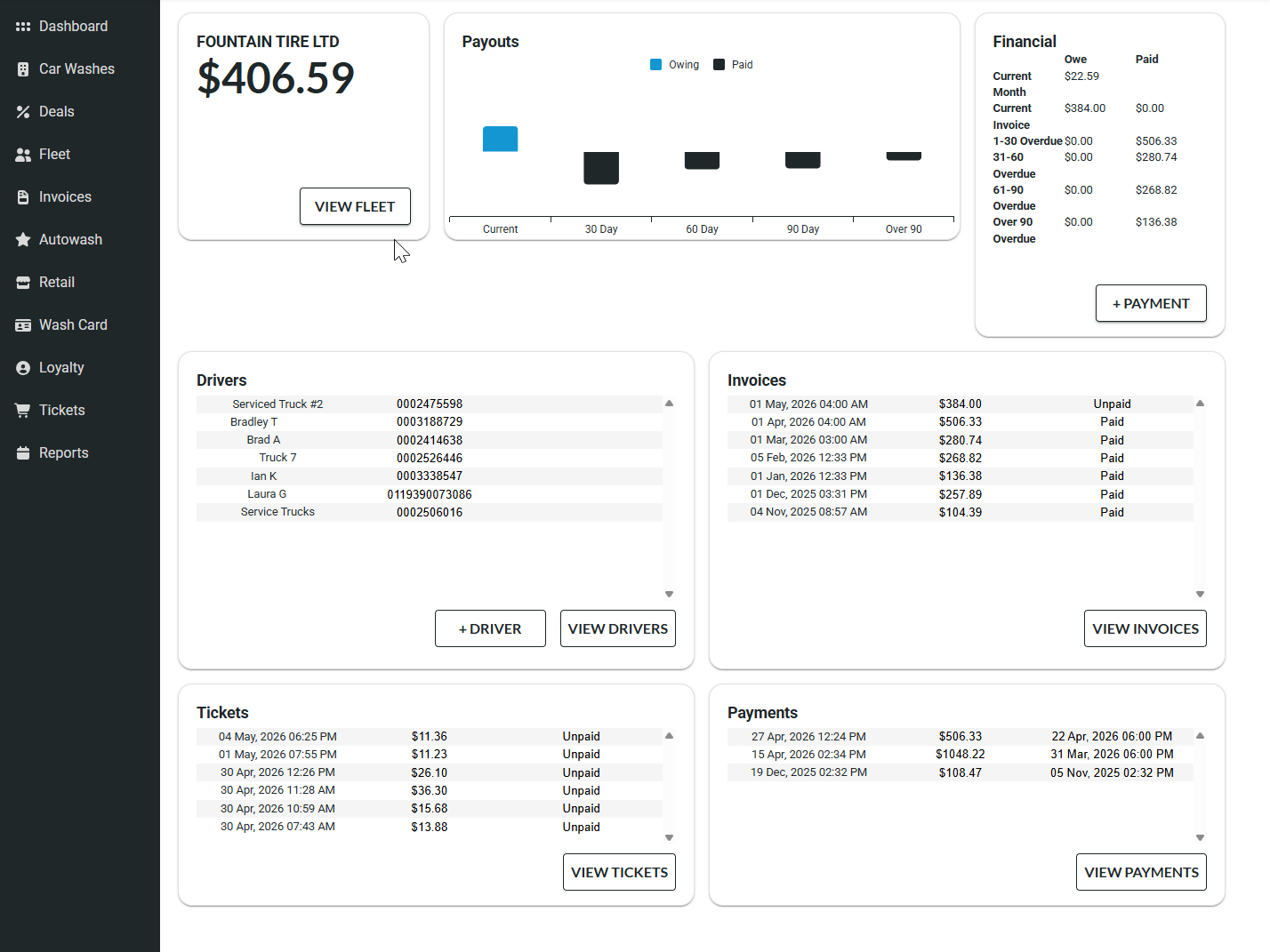
Task: Click Drivers list scroll-down arrow
Action: (x=669, y=594)
